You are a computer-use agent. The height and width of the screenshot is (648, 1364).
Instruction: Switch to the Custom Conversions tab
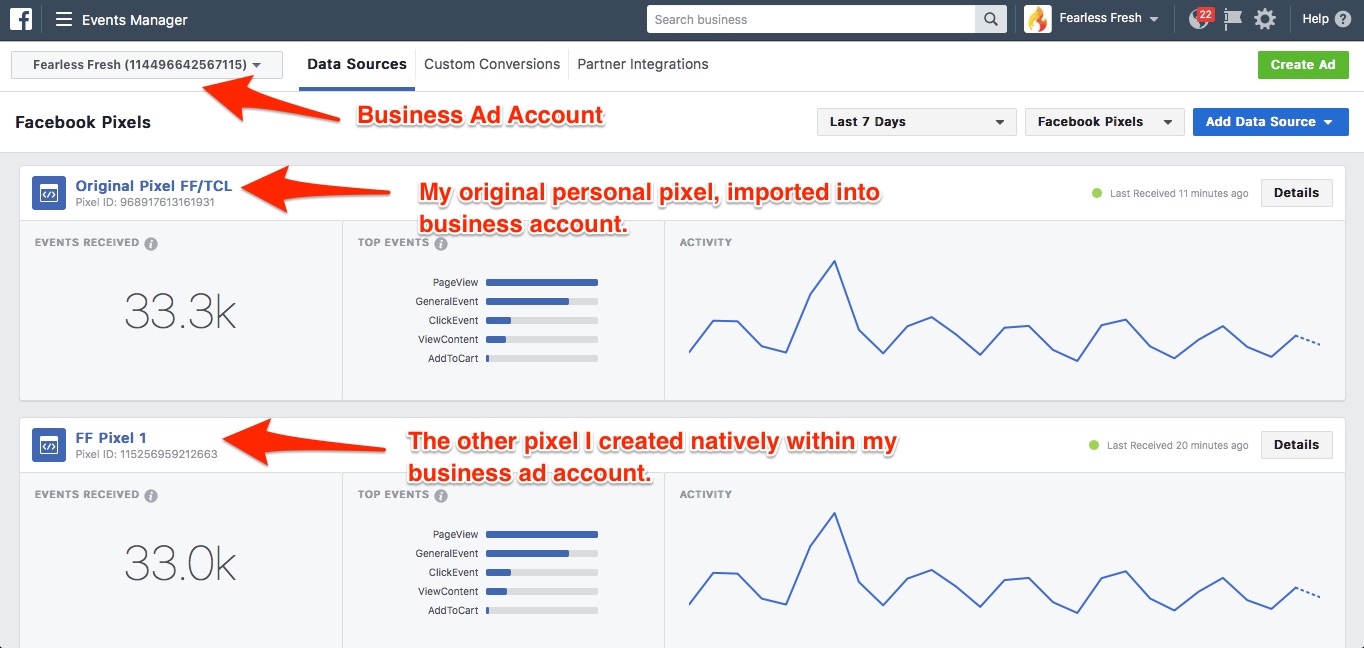pyautogui.click(x=492, y=64)
